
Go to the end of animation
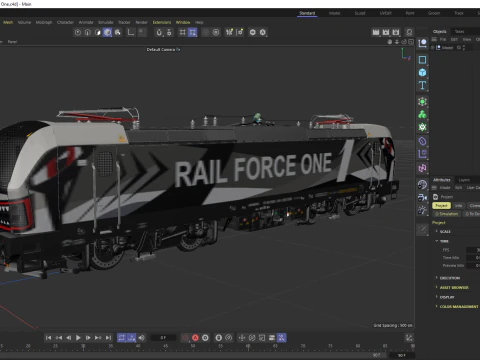tap(108, 338)
